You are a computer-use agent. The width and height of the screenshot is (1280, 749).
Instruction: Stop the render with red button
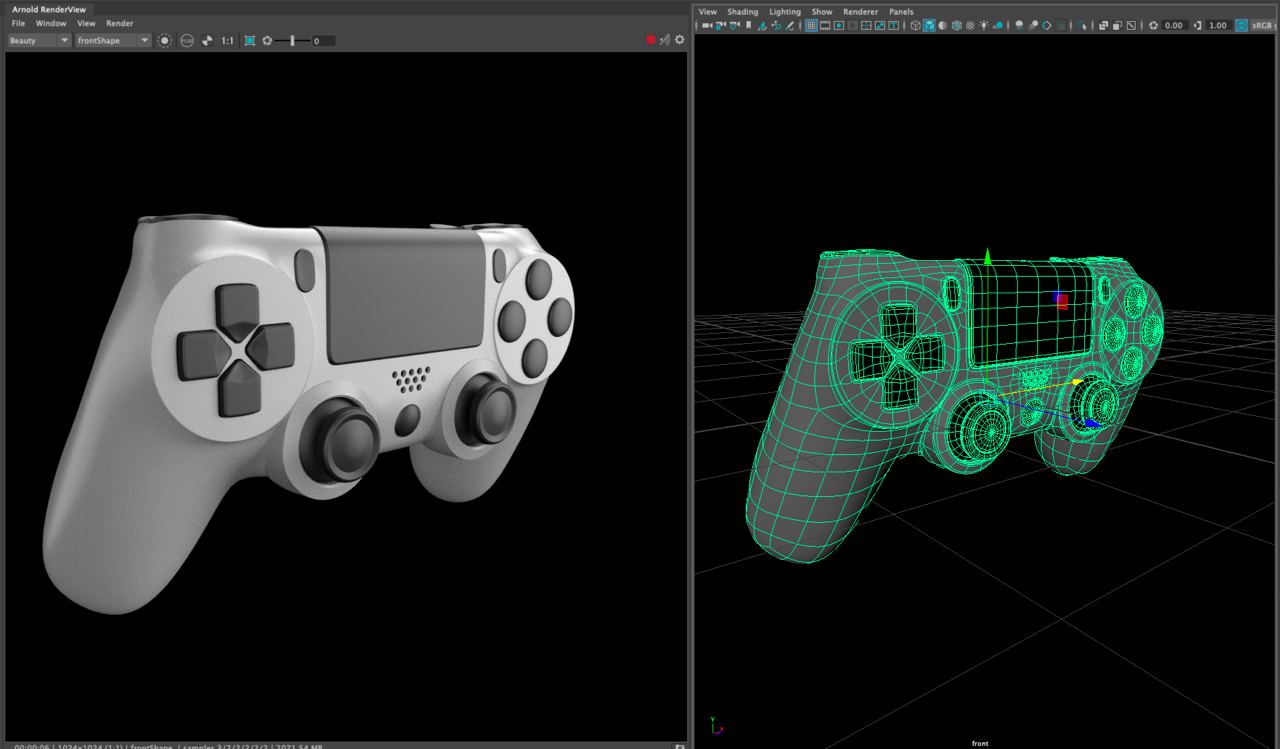[651, 39]
